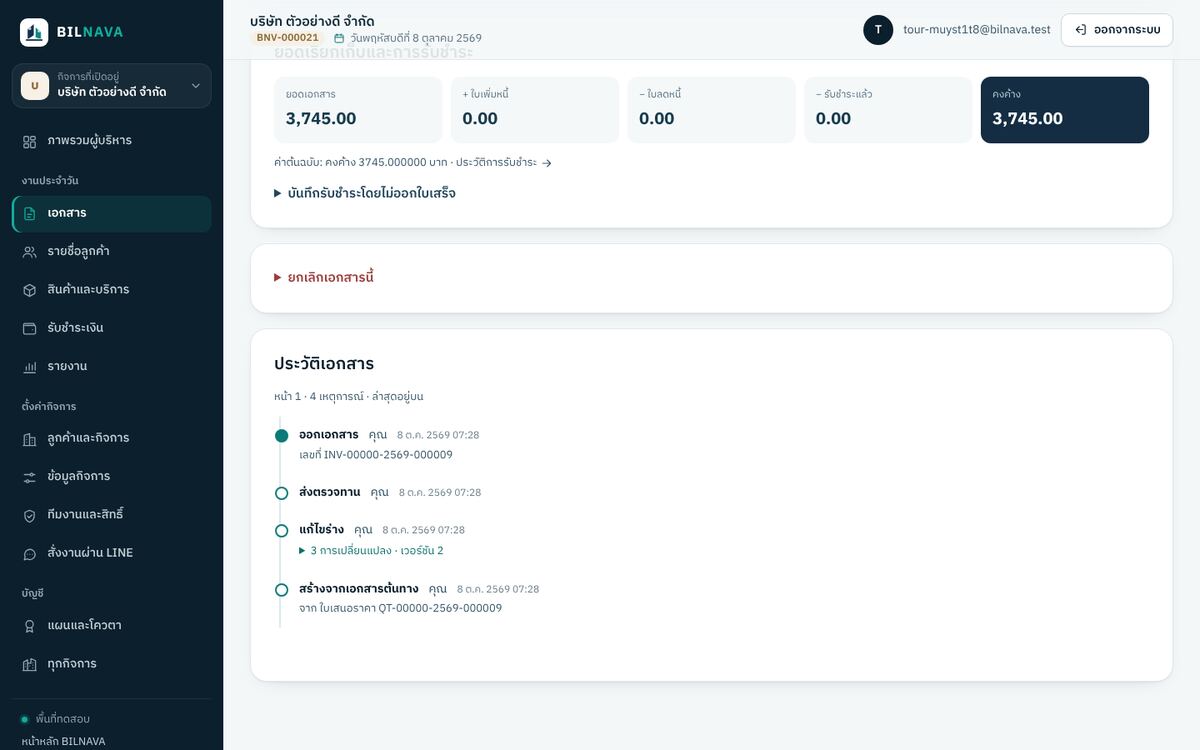Click the calendar icon next to the date

point(339,38)
